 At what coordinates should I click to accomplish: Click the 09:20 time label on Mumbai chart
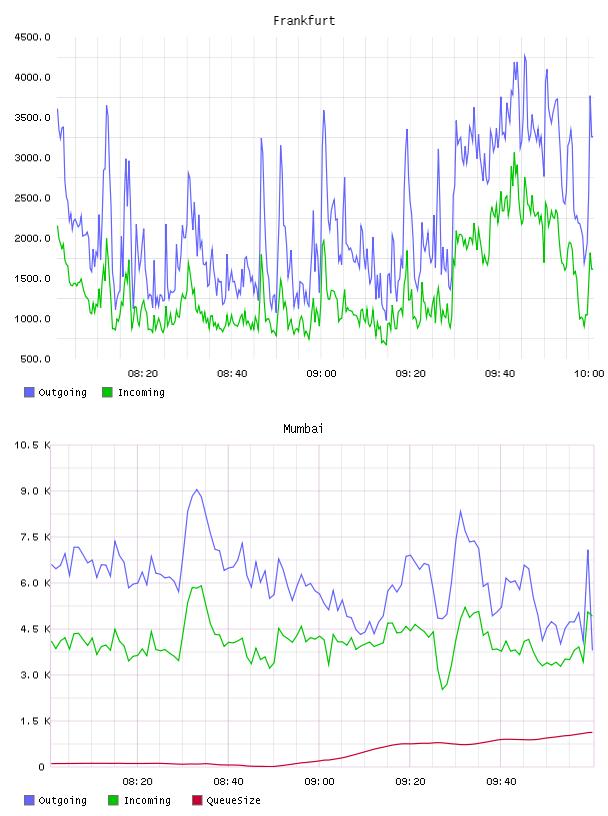(410, 782)
